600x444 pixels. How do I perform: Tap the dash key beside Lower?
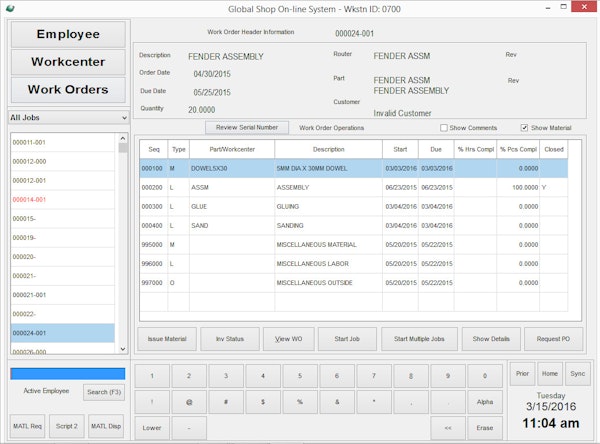(x=189, y=428)
